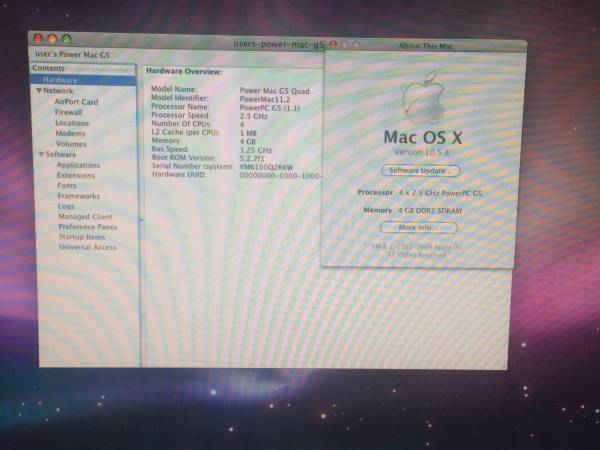600x450 pixels.
Task: Click the Apple logo in About This Mac
Action: click(423, 98)
